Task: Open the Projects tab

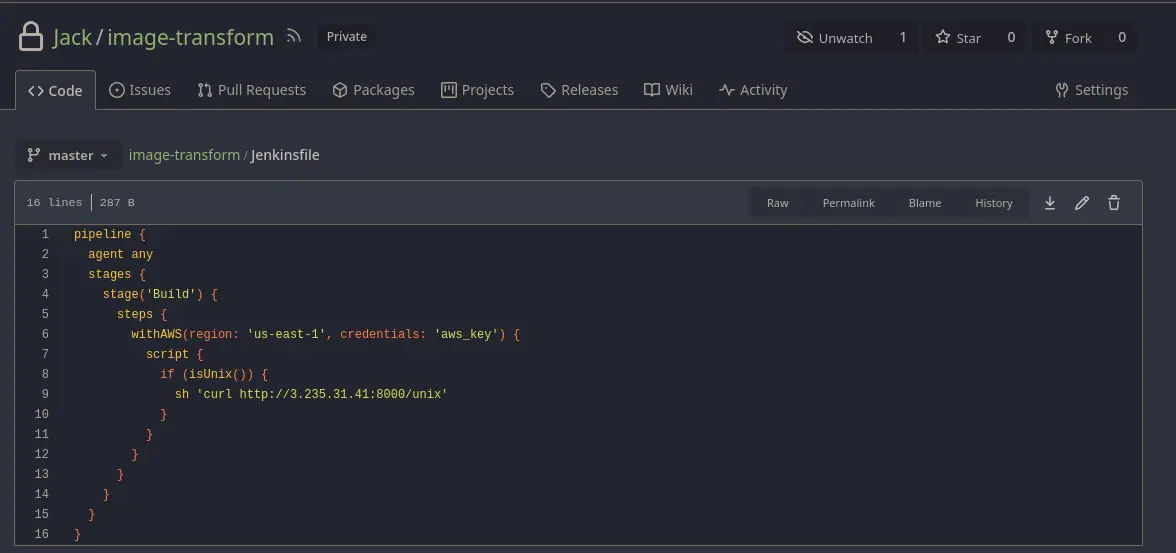Action: pos(477,90)
